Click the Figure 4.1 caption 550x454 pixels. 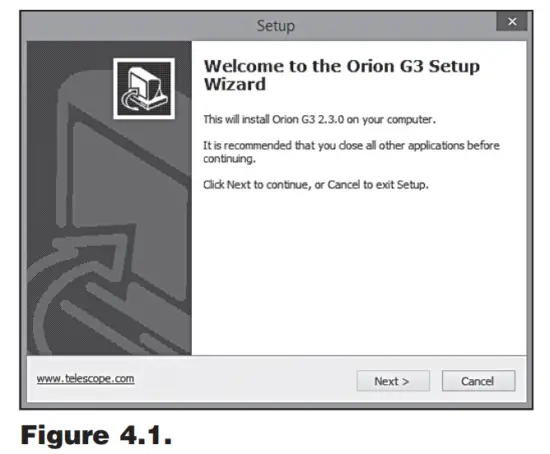[96, 435]
